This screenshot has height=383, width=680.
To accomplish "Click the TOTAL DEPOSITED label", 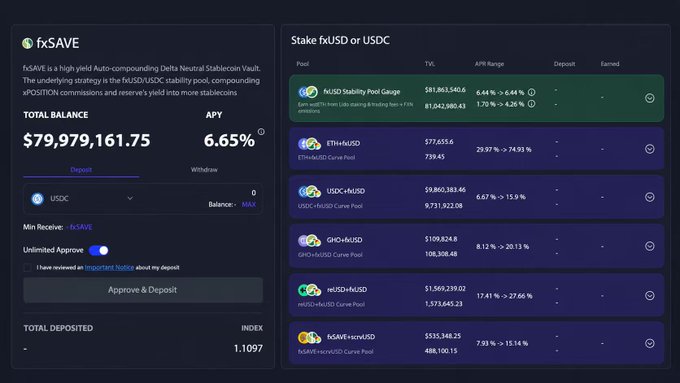I will tap(58, 328).
